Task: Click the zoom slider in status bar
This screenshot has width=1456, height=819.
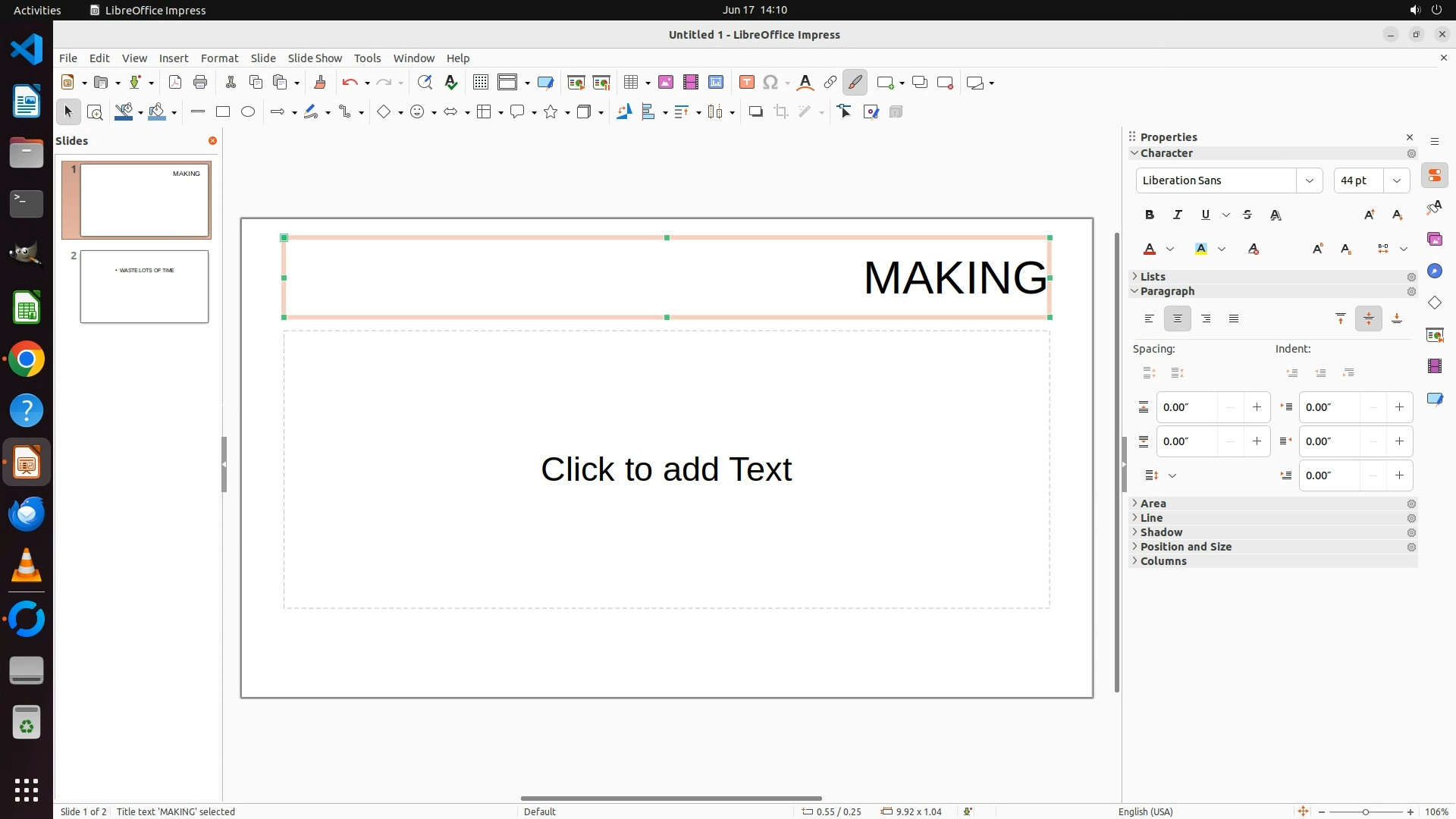Action: [x=1365, y=811]
